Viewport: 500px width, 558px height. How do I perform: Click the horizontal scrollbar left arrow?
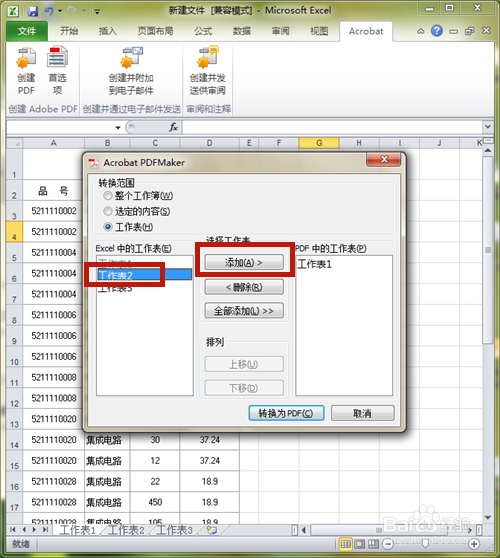point(304,530)
